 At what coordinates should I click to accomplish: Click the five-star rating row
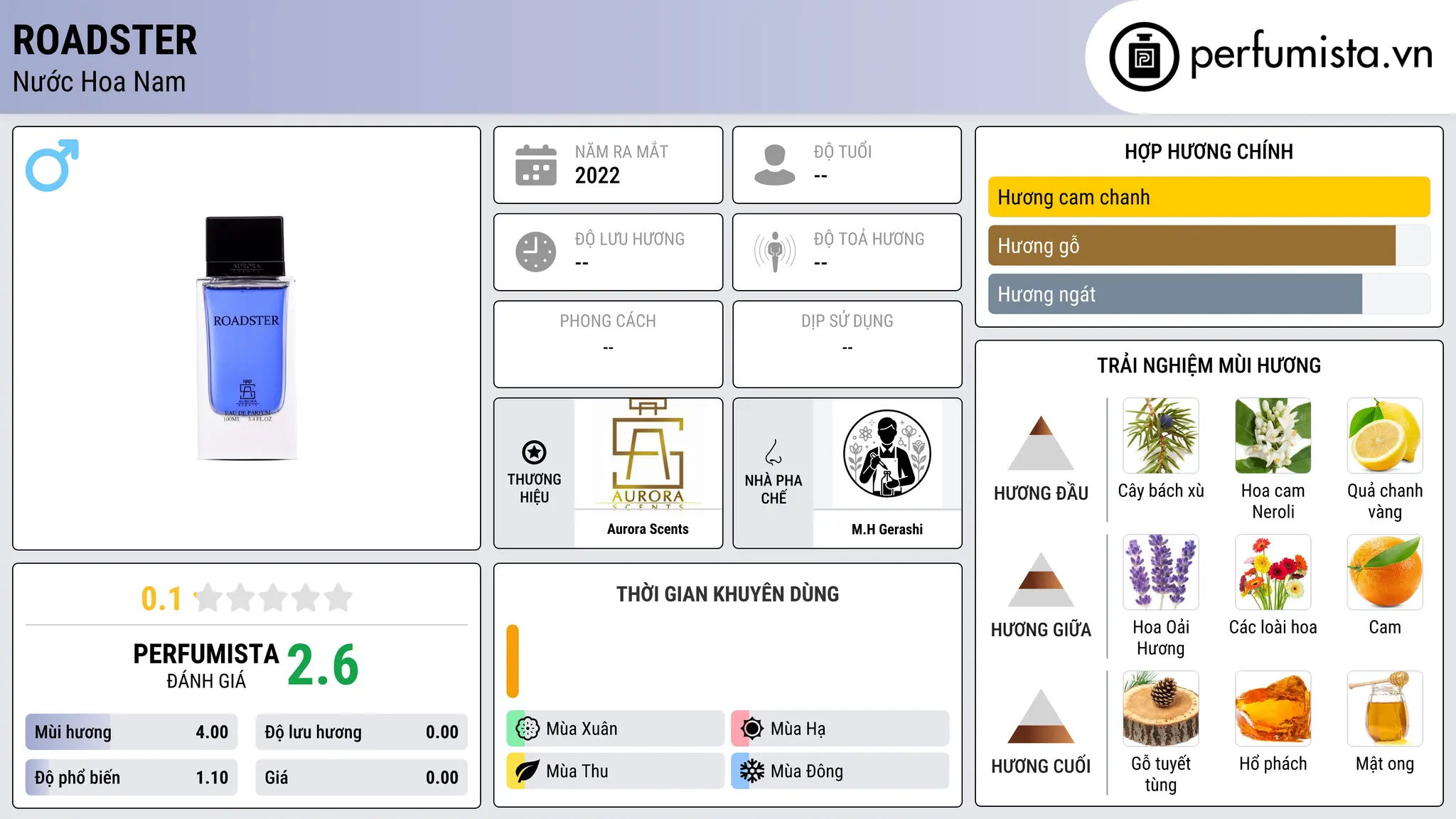click(x=273, y=598)
